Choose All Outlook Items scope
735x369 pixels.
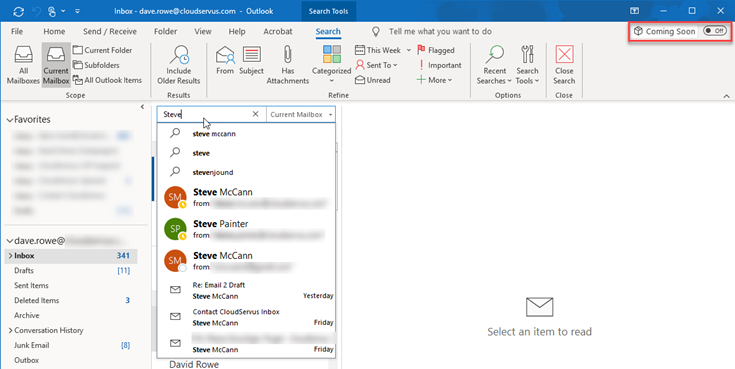click(107, 80)
